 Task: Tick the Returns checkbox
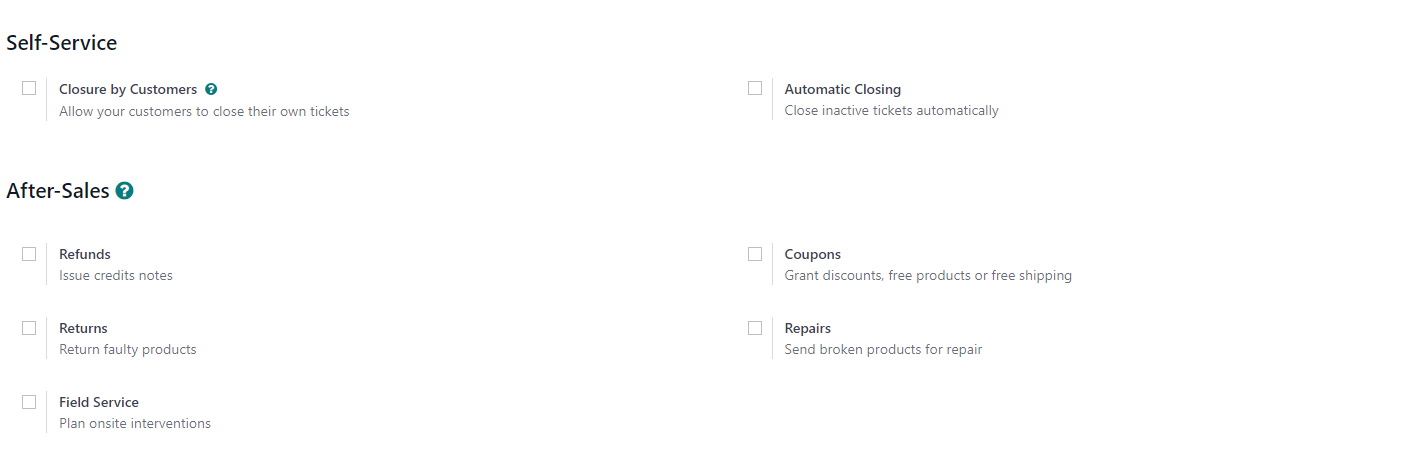tap(29, 328)
